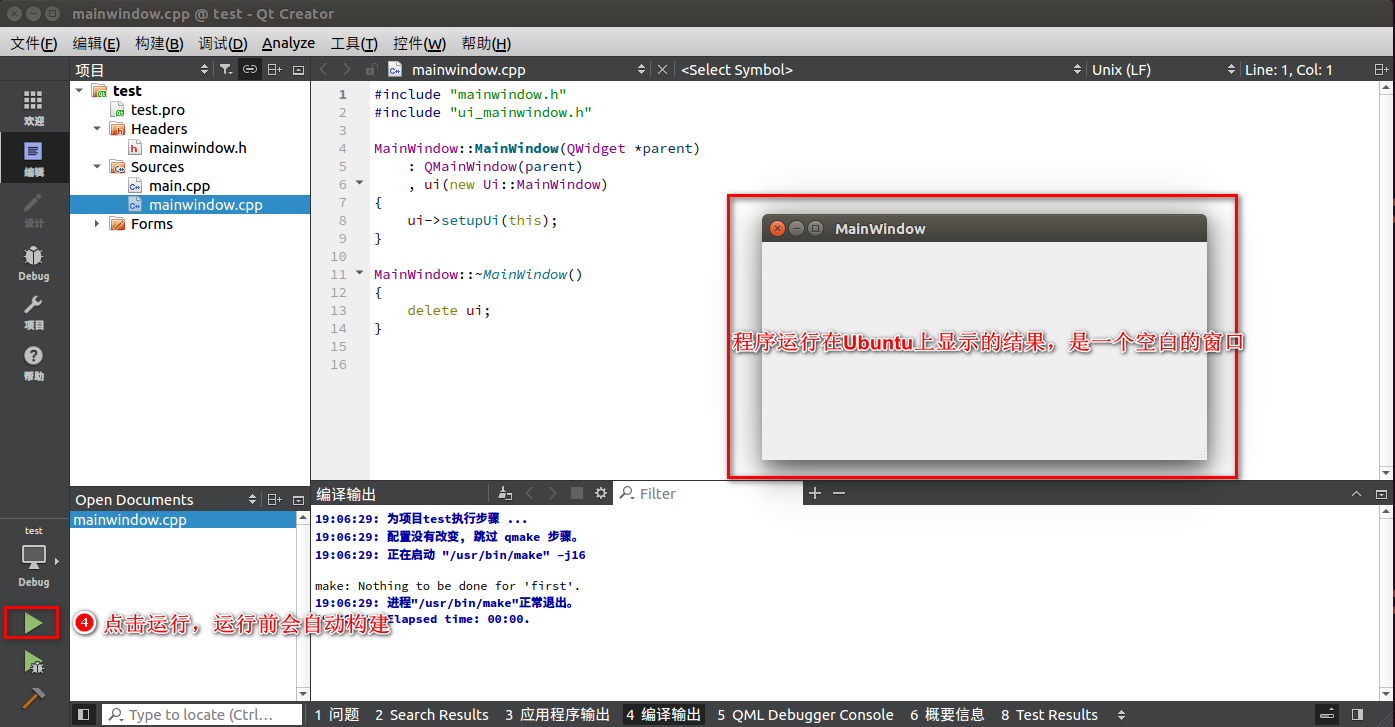The height and width of the screenshot is (727, 1395).
Task: Toggle synchronize with editor link icon
Action: [x=249, y=69]
